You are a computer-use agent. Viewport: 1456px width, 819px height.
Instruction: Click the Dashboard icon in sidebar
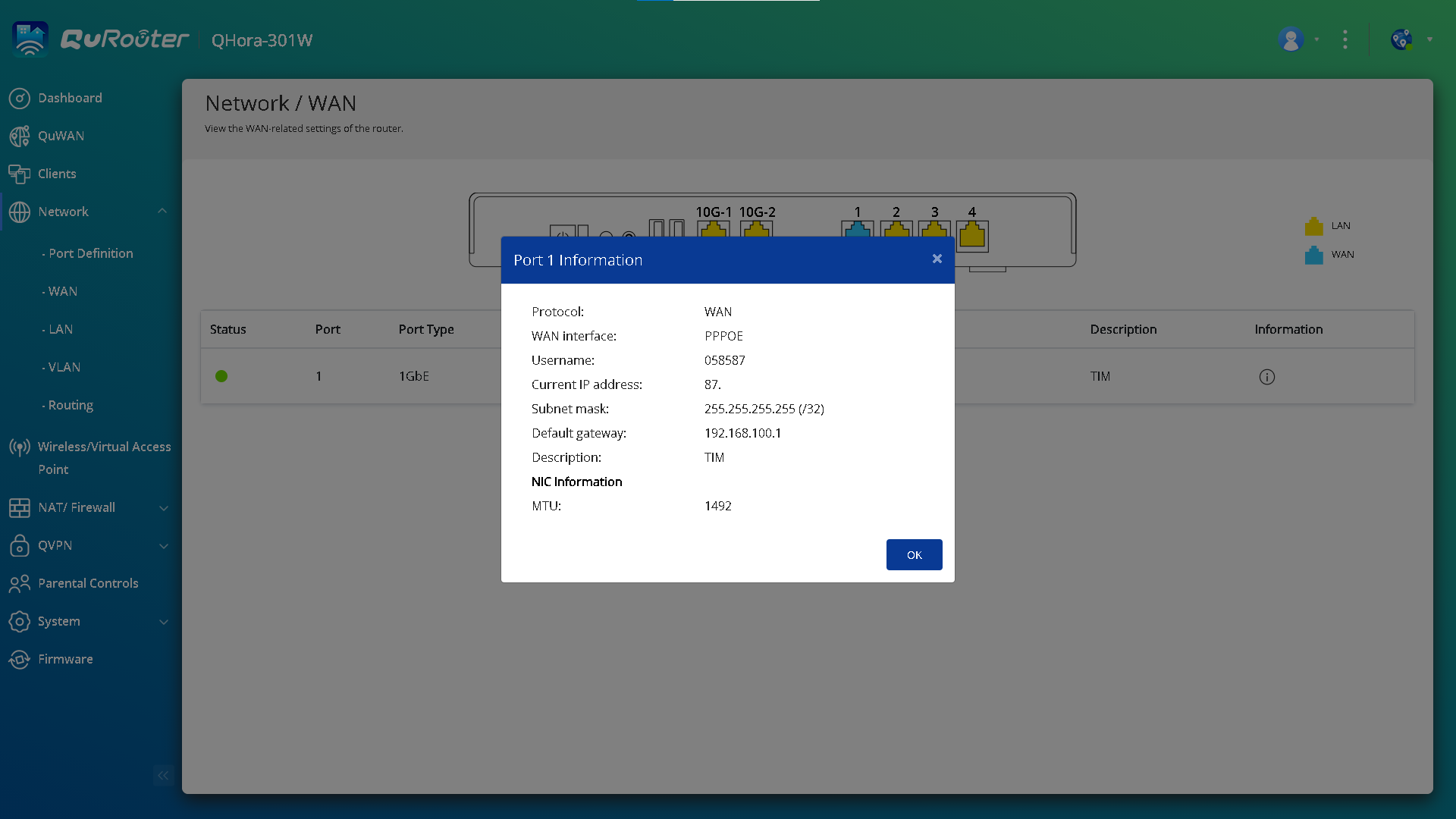(x=20, y=98)
